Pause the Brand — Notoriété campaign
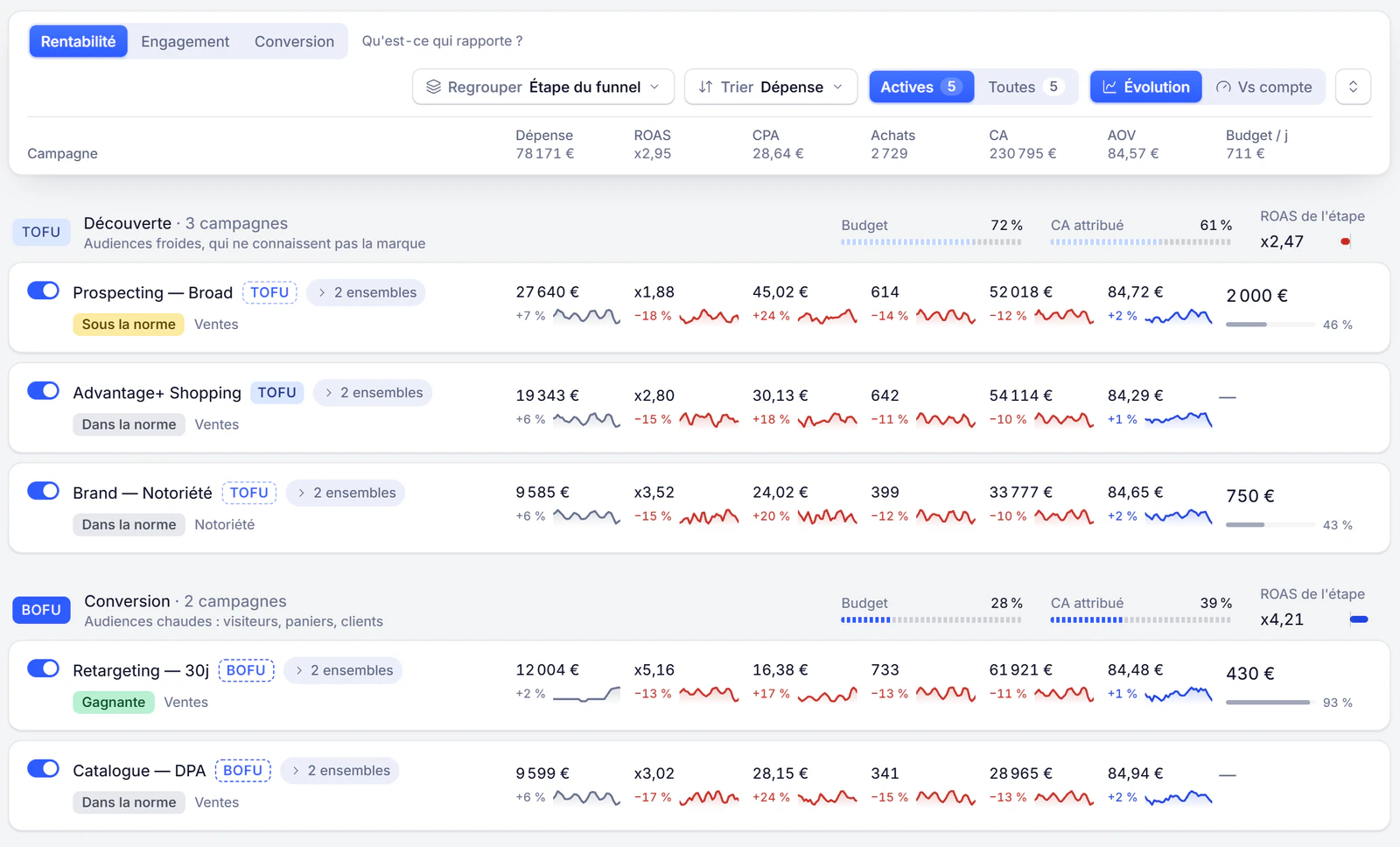1400x847 pixels. 43,491
